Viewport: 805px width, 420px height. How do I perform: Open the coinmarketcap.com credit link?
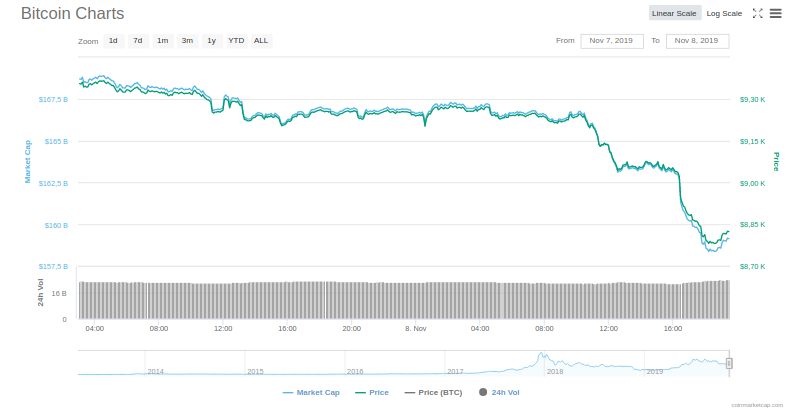757,405
